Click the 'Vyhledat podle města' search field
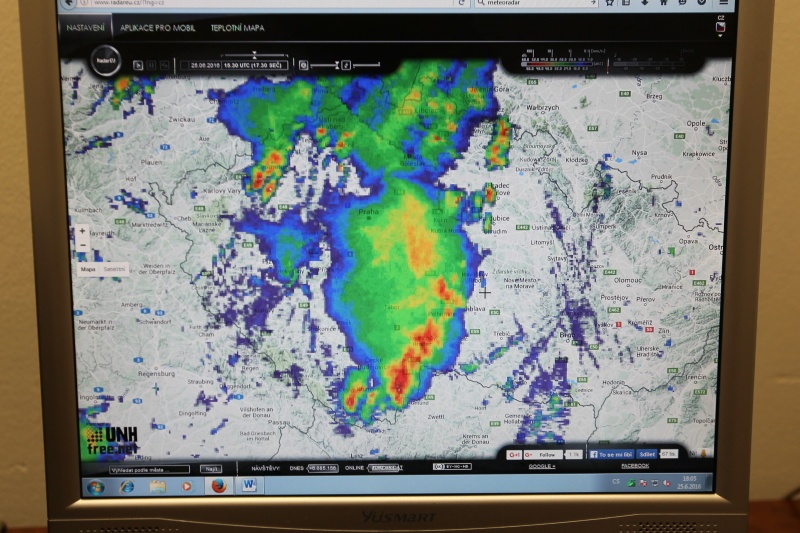The image size is (800, 533). [149, 469]
